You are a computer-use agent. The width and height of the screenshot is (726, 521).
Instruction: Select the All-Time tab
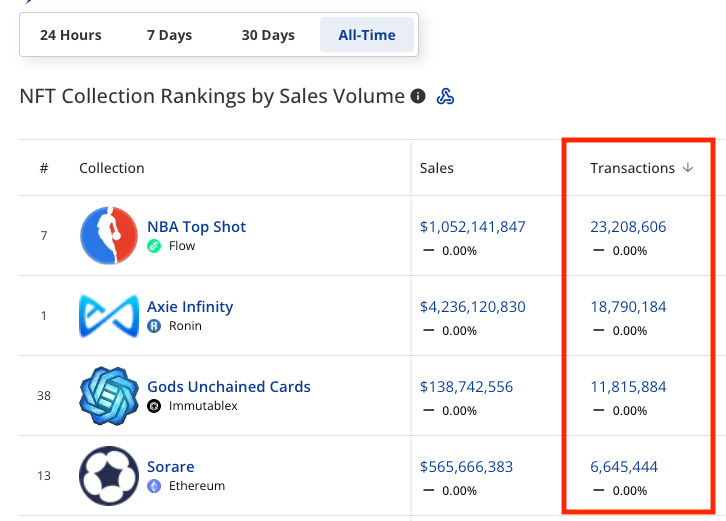(367, 35)
